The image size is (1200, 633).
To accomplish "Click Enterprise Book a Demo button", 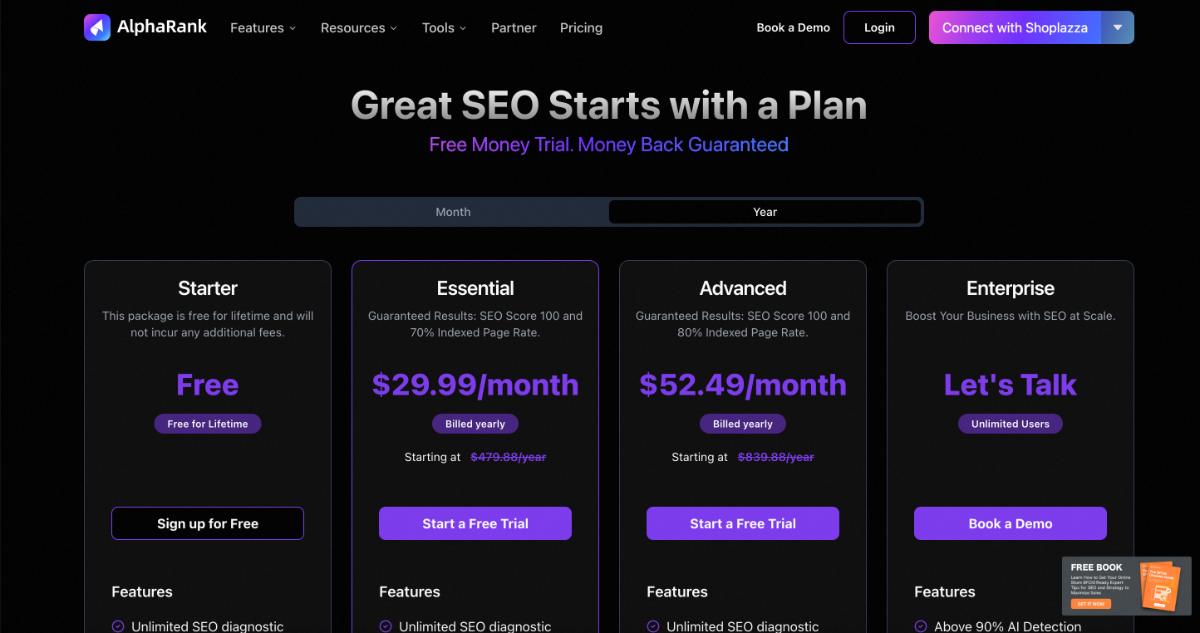I will coord(1010,523).
